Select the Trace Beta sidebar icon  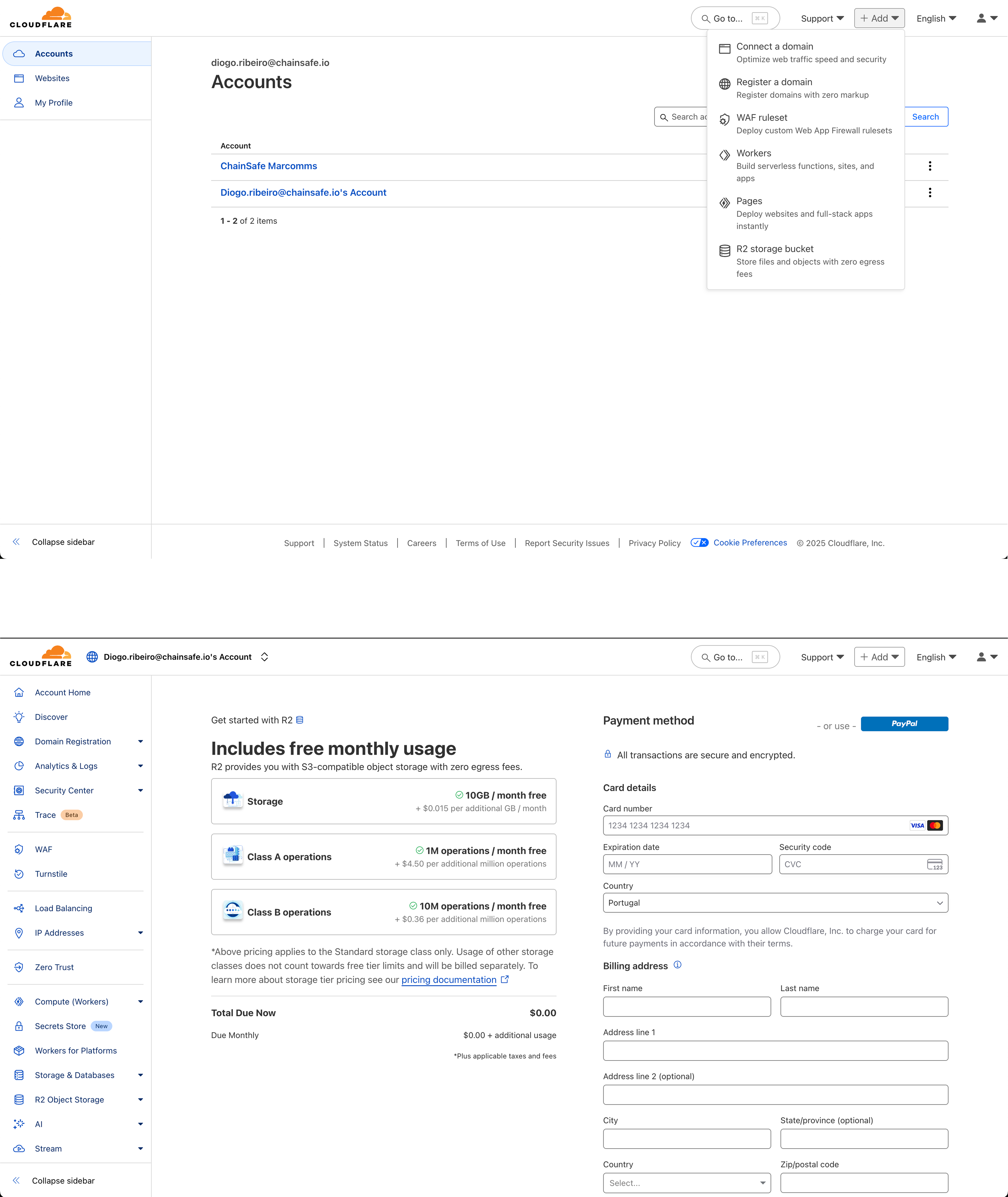point(19,815)
